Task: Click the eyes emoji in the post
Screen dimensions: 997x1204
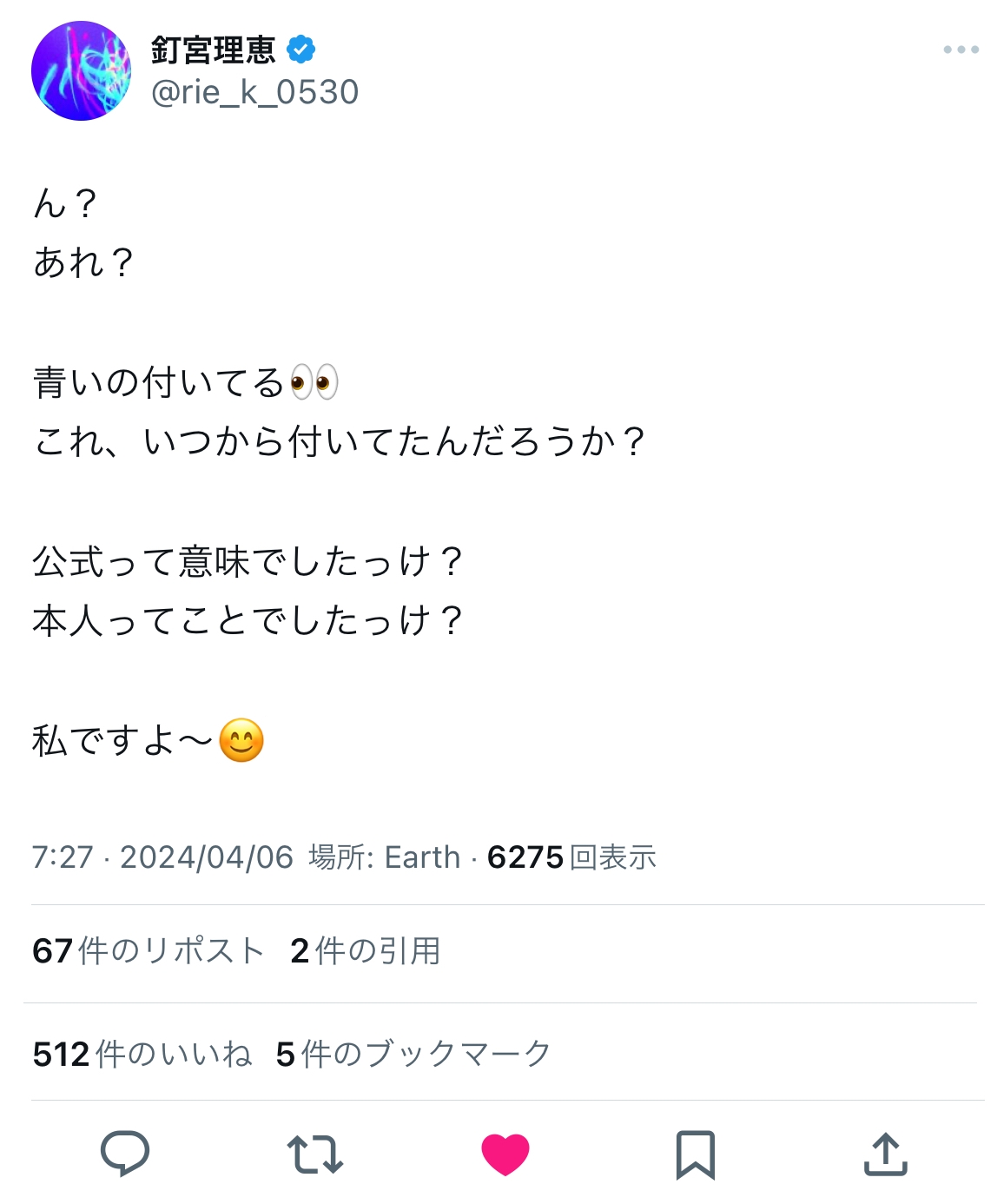Action: [x=314, y=382]
